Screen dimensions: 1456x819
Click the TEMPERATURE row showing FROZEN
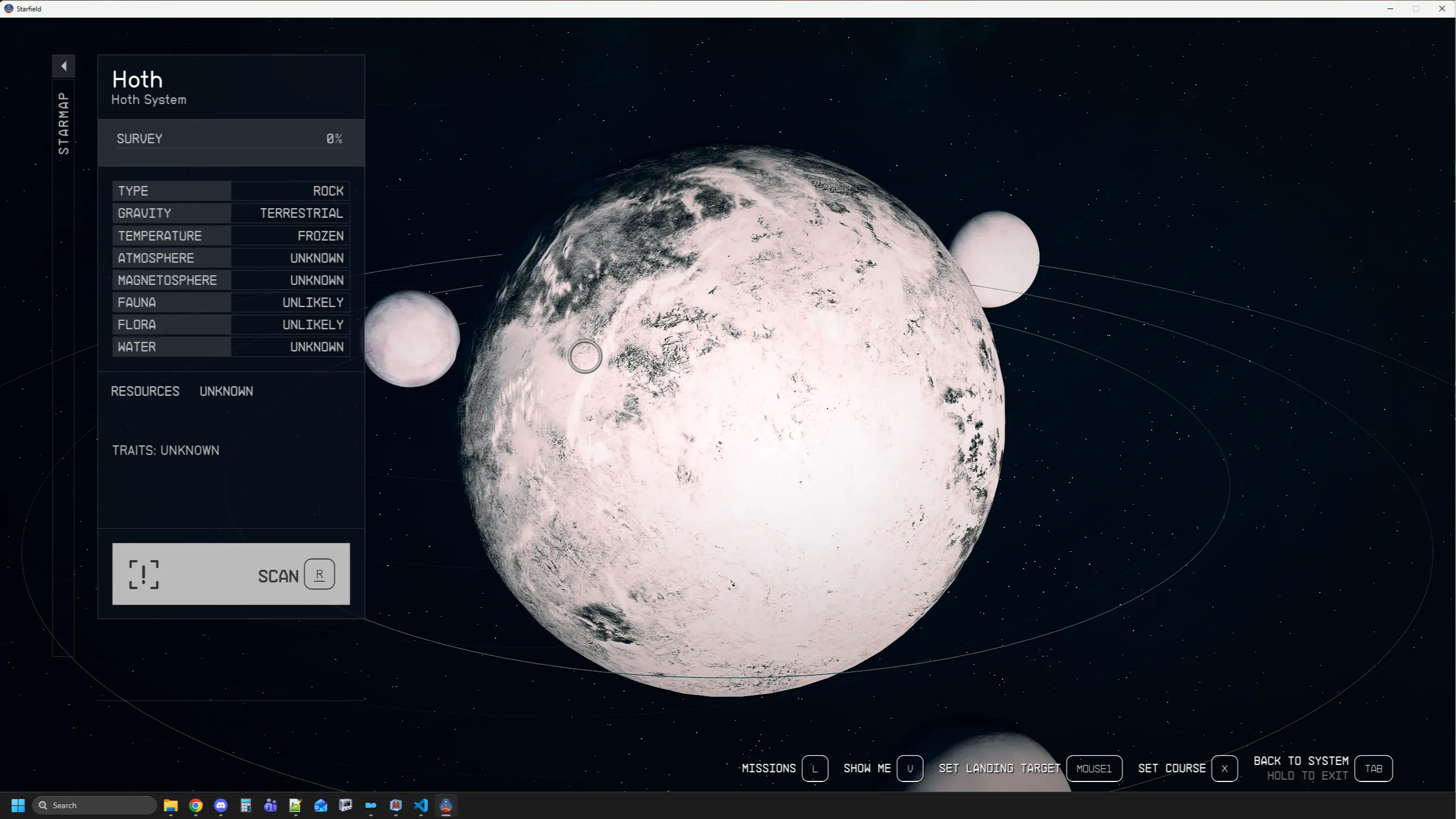(231, 236)
